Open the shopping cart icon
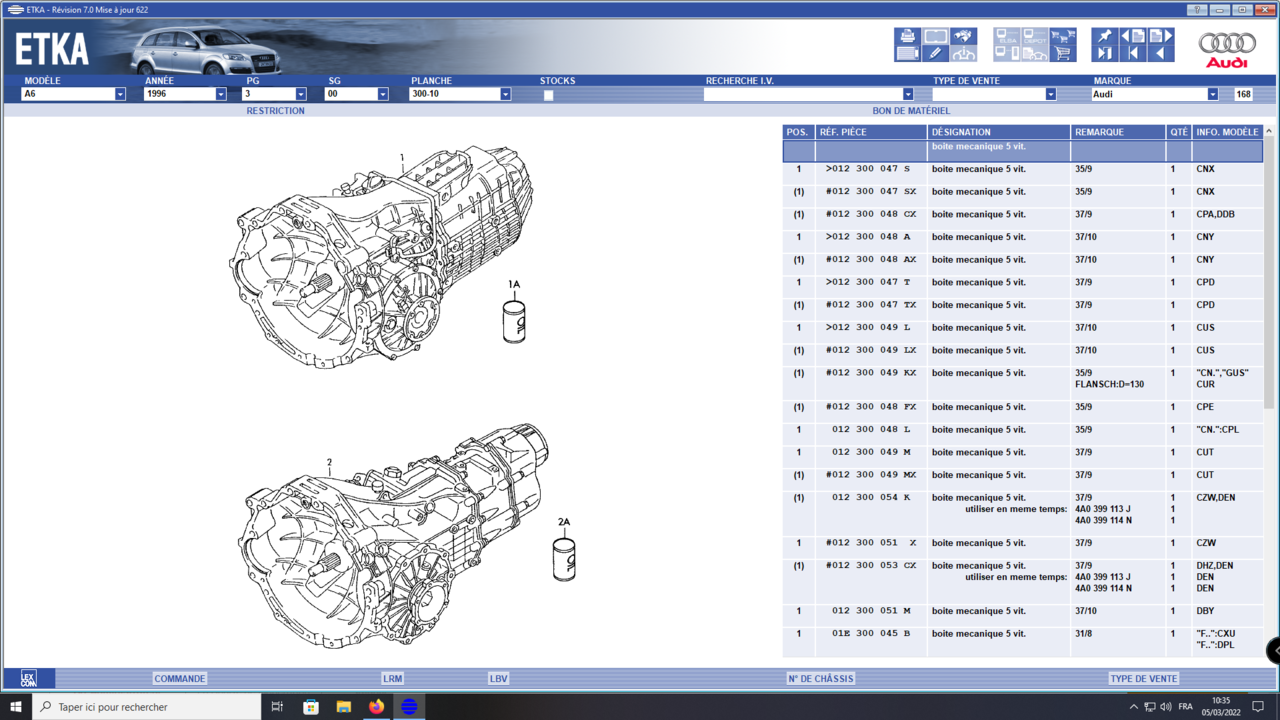1280x720 pixels. click(x=1063, y=54)
